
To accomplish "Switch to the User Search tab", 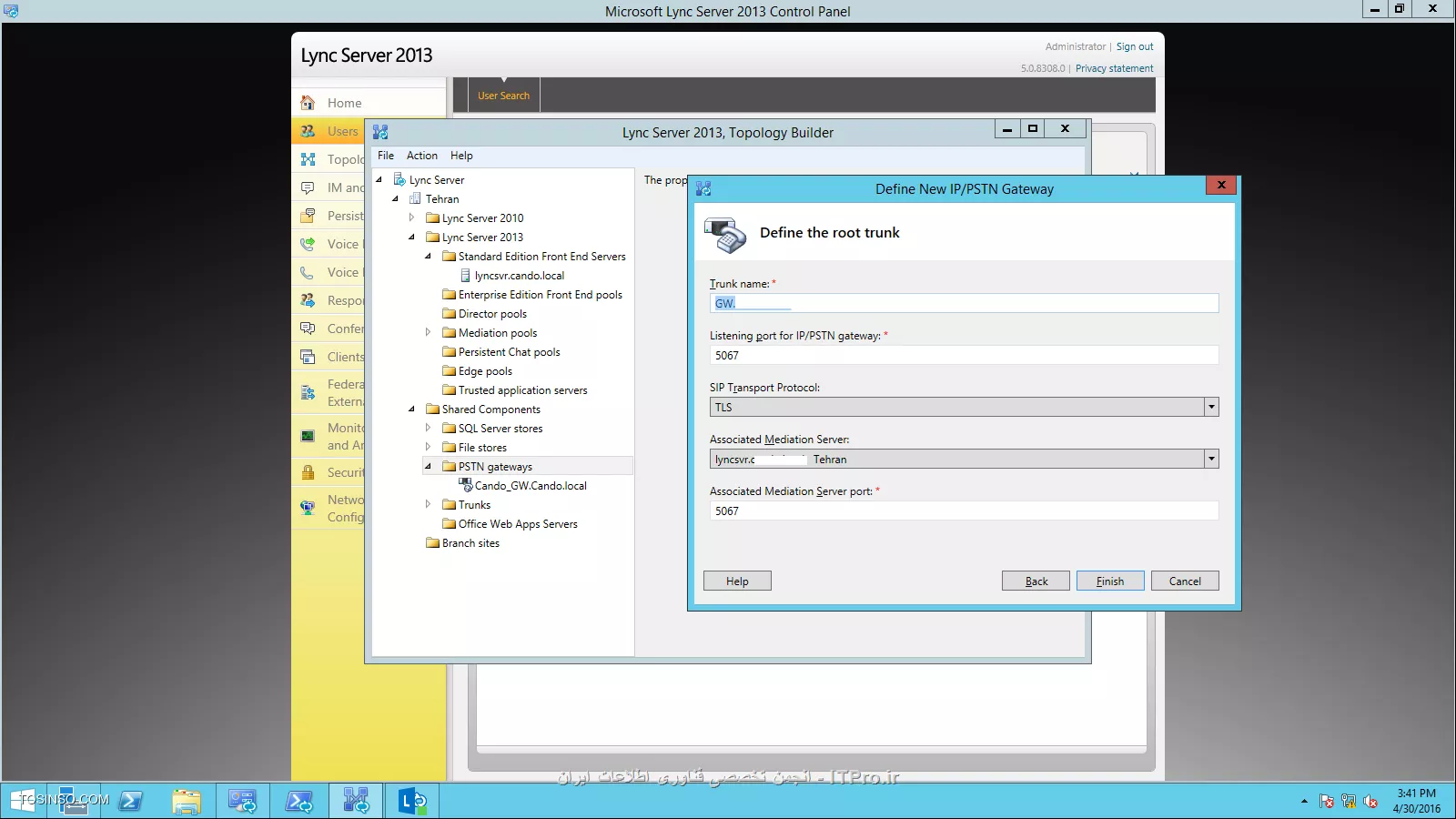I will pos(504,96).
